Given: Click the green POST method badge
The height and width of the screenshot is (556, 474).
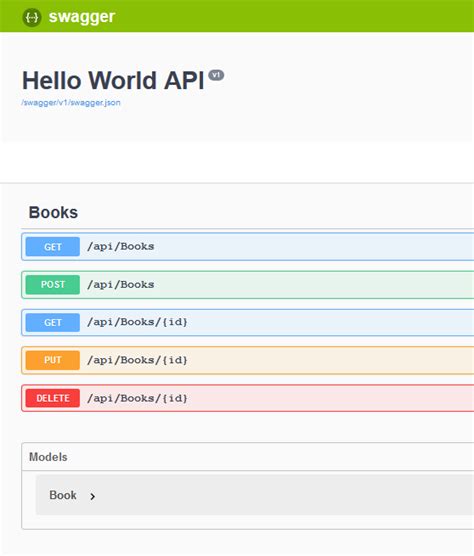Looking at the screenshot, I should [x=52, y=284].
